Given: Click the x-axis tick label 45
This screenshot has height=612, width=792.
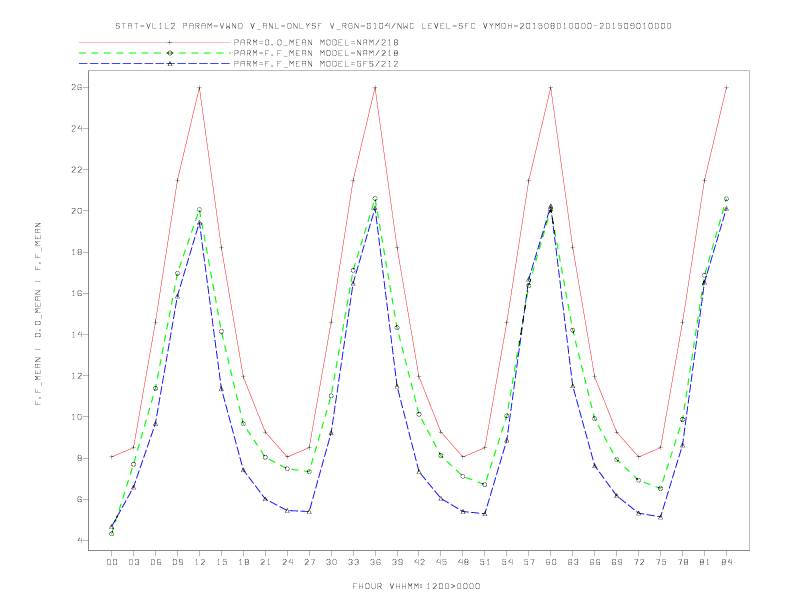Looking at the screenshot, I should pyautogui.click(x=441, y=562).
